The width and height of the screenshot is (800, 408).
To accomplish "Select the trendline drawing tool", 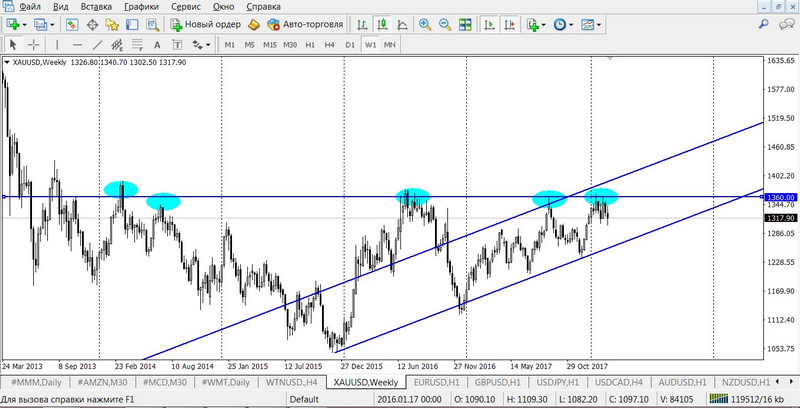I will [97, 45].
